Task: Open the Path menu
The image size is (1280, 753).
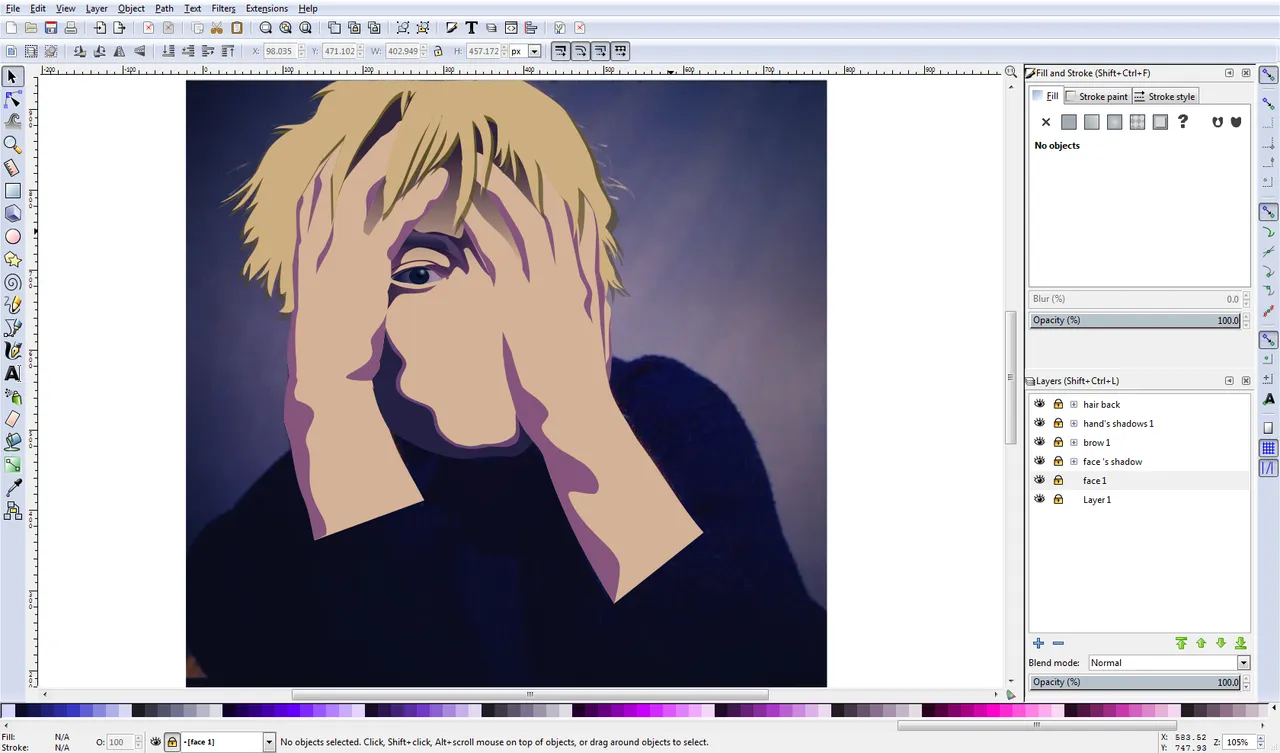Action: coord(164,8)
